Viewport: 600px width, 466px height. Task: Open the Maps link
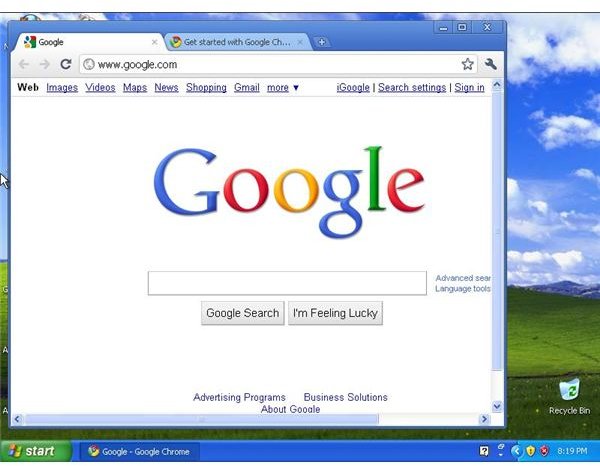click(135, 88)
